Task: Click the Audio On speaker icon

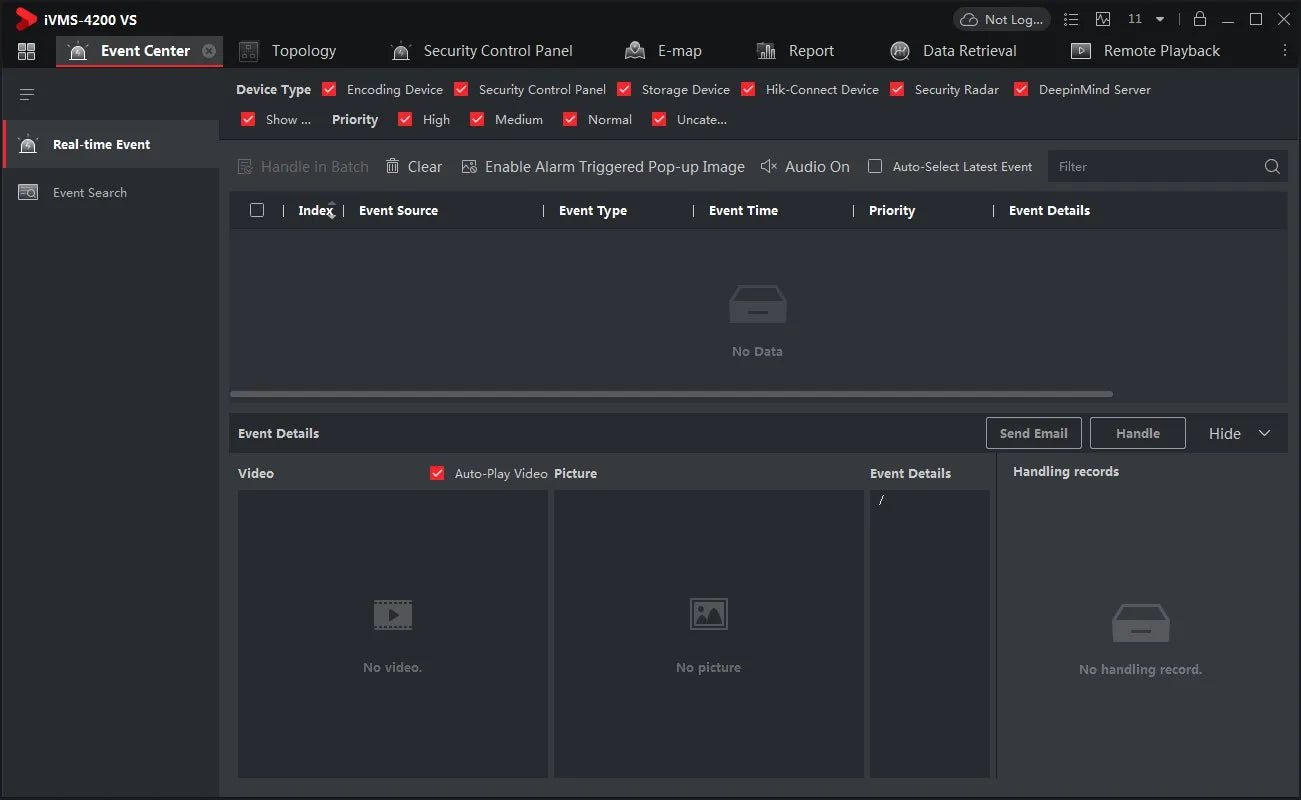Action: click(x=768, y=167)
